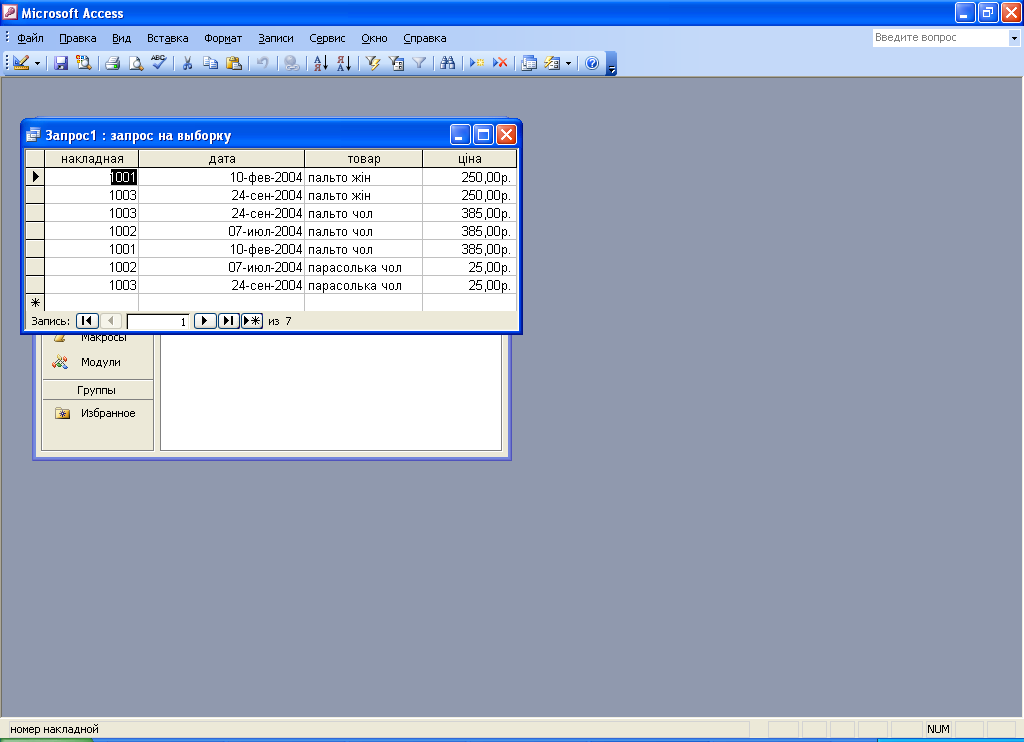Go to the next record button

pos(204,321)
